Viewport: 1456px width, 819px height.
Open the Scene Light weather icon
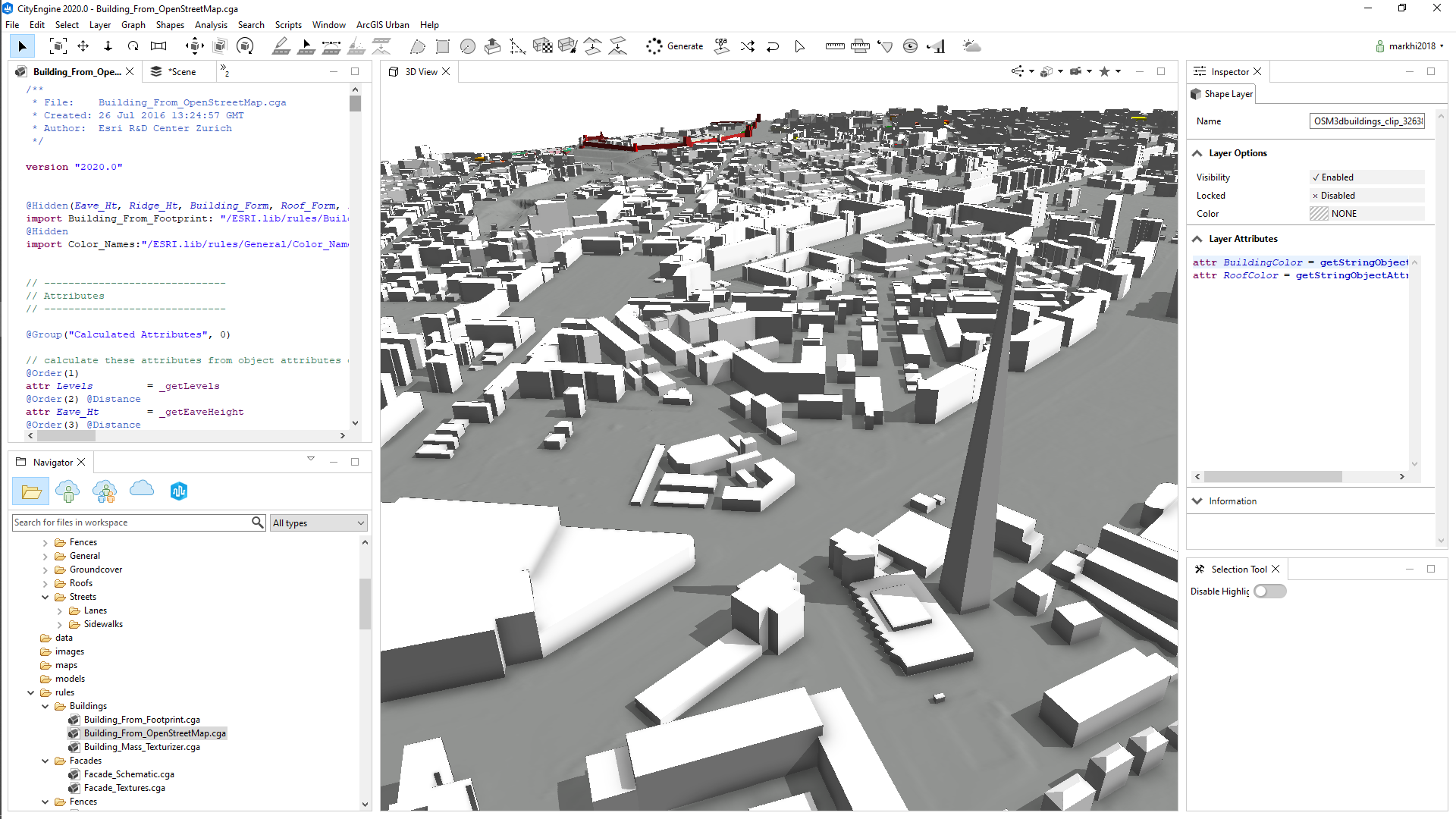[x=971, y=46]
